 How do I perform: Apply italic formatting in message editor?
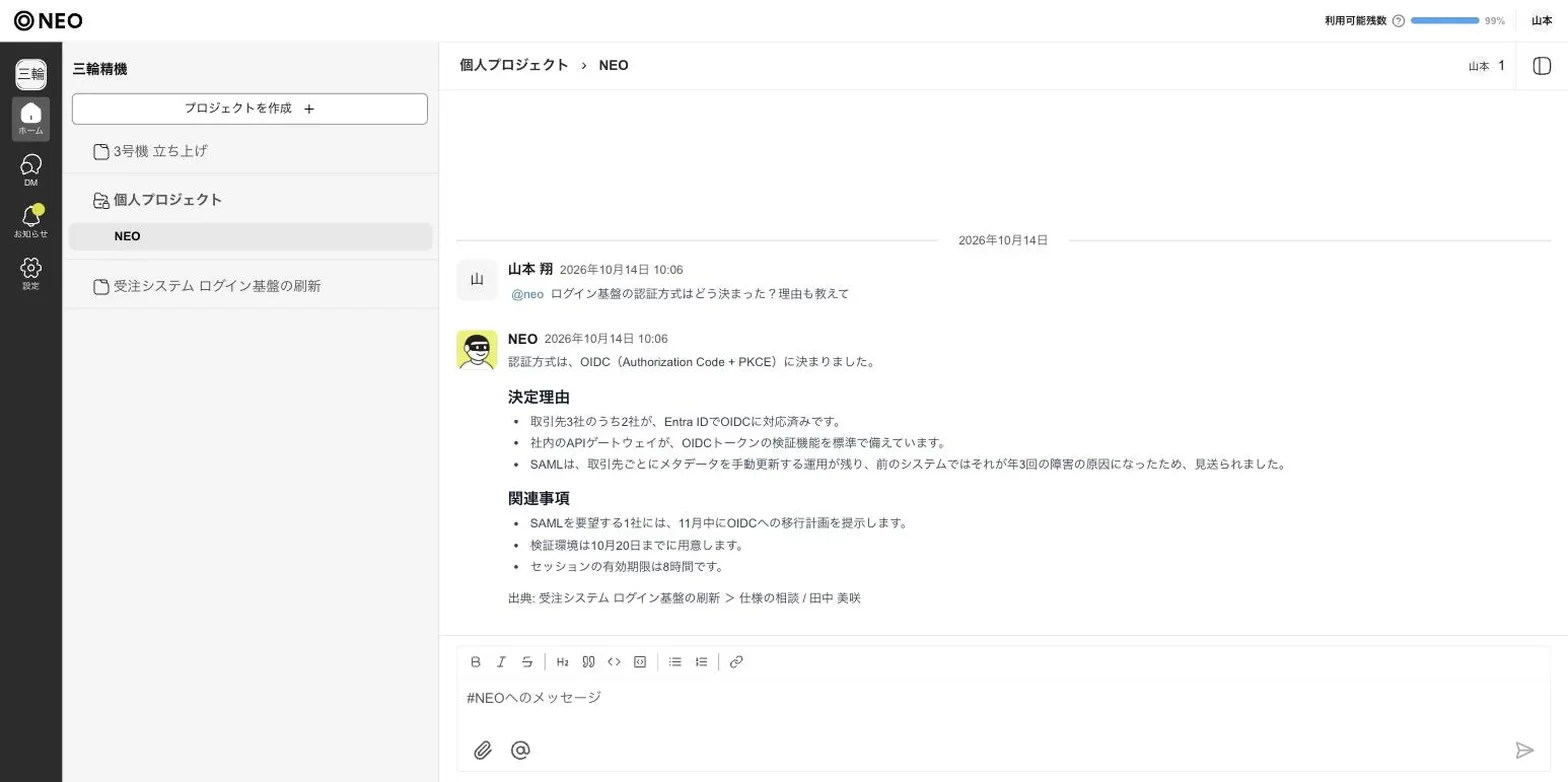pyautogui.click(x=501, y=662)
